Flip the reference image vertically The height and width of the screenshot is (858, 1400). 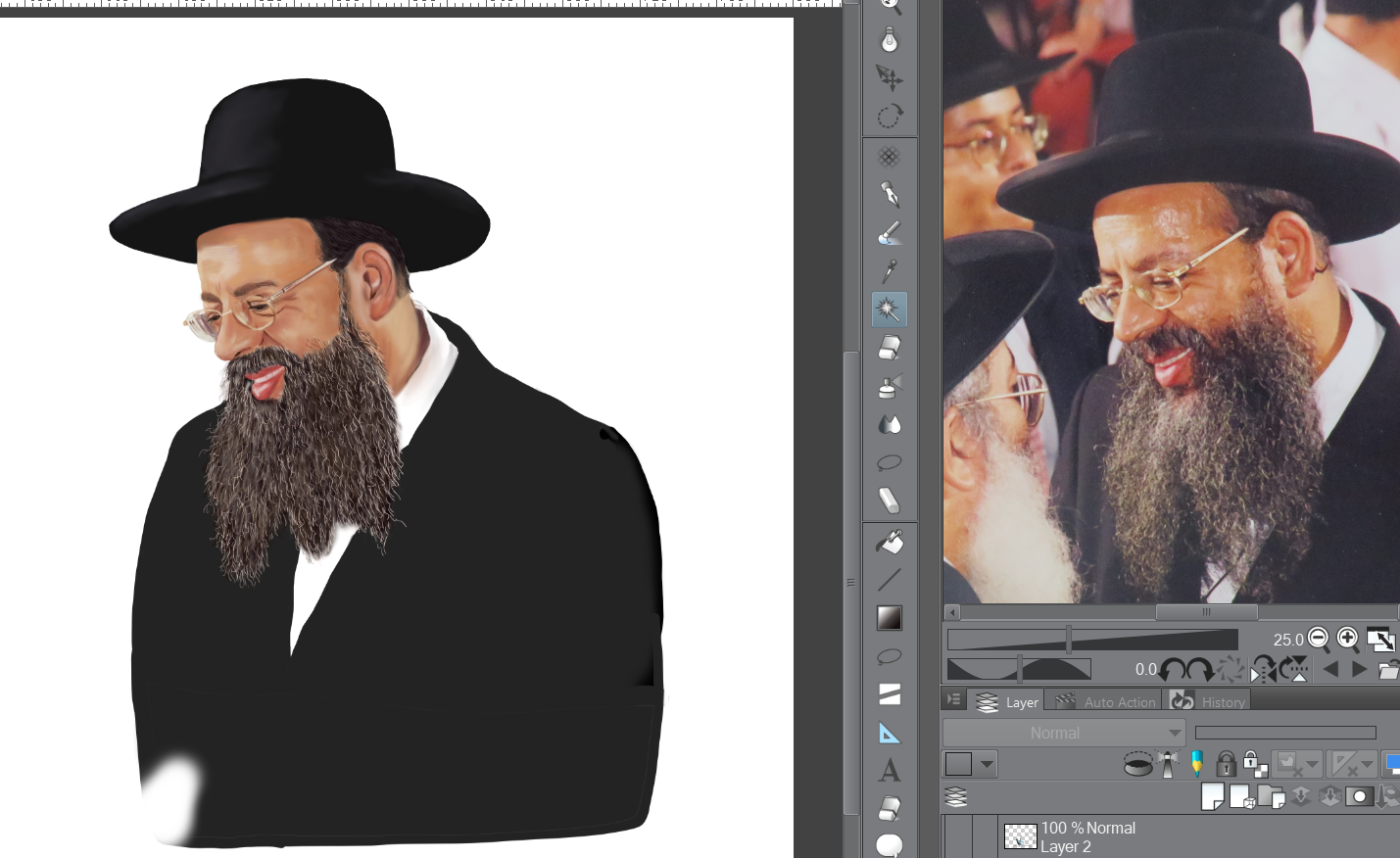(x=1294, y=670)
